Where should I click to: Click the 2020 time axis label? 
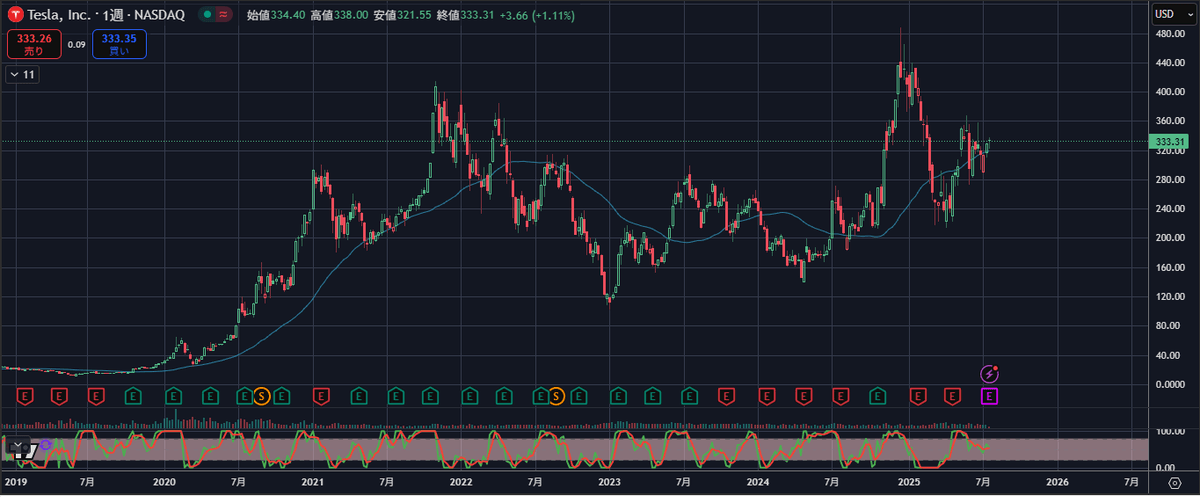point(164,481)
